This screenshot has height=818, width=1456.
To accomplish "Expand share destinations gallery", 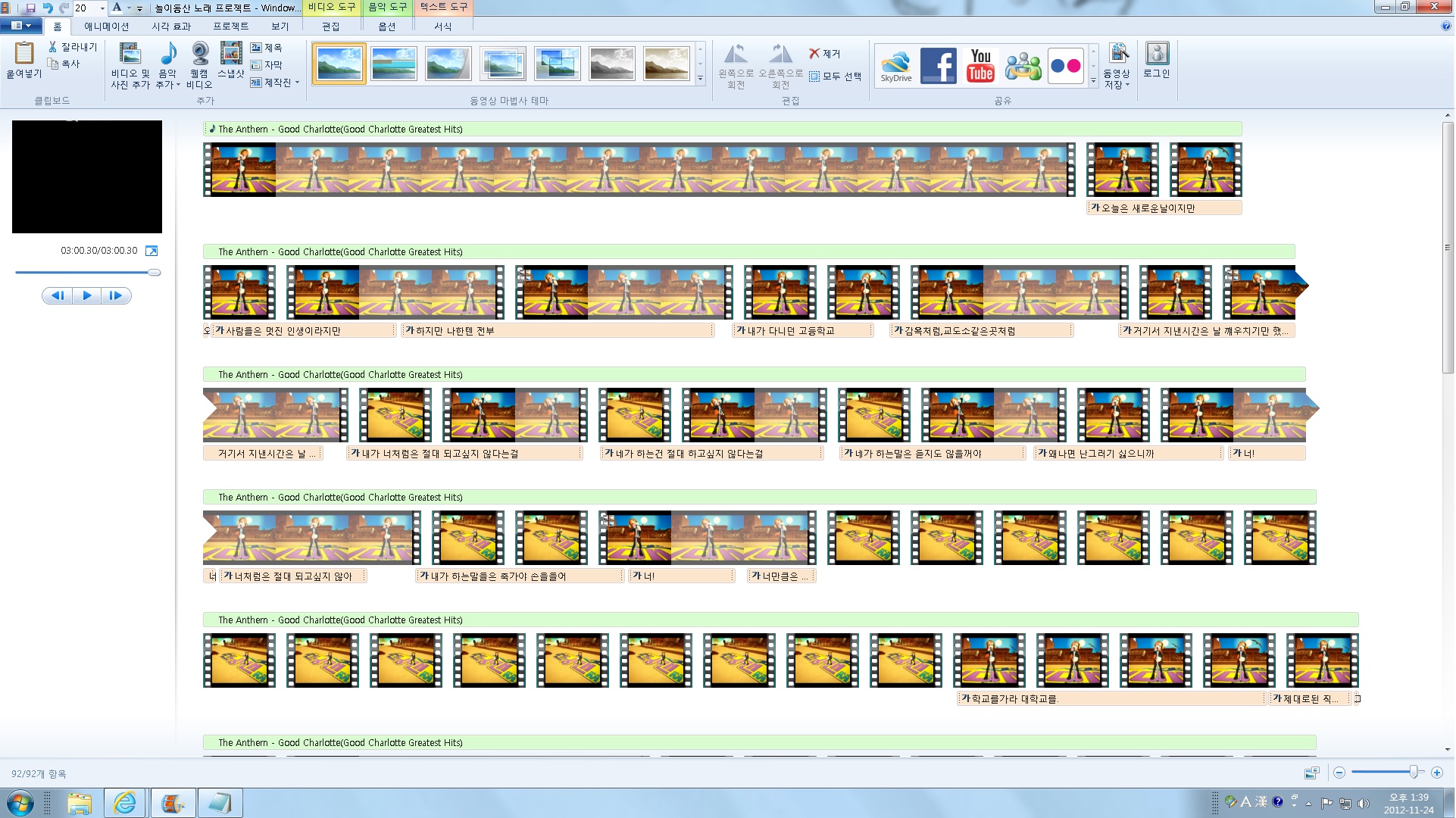I will click(x=1093, y=79).
